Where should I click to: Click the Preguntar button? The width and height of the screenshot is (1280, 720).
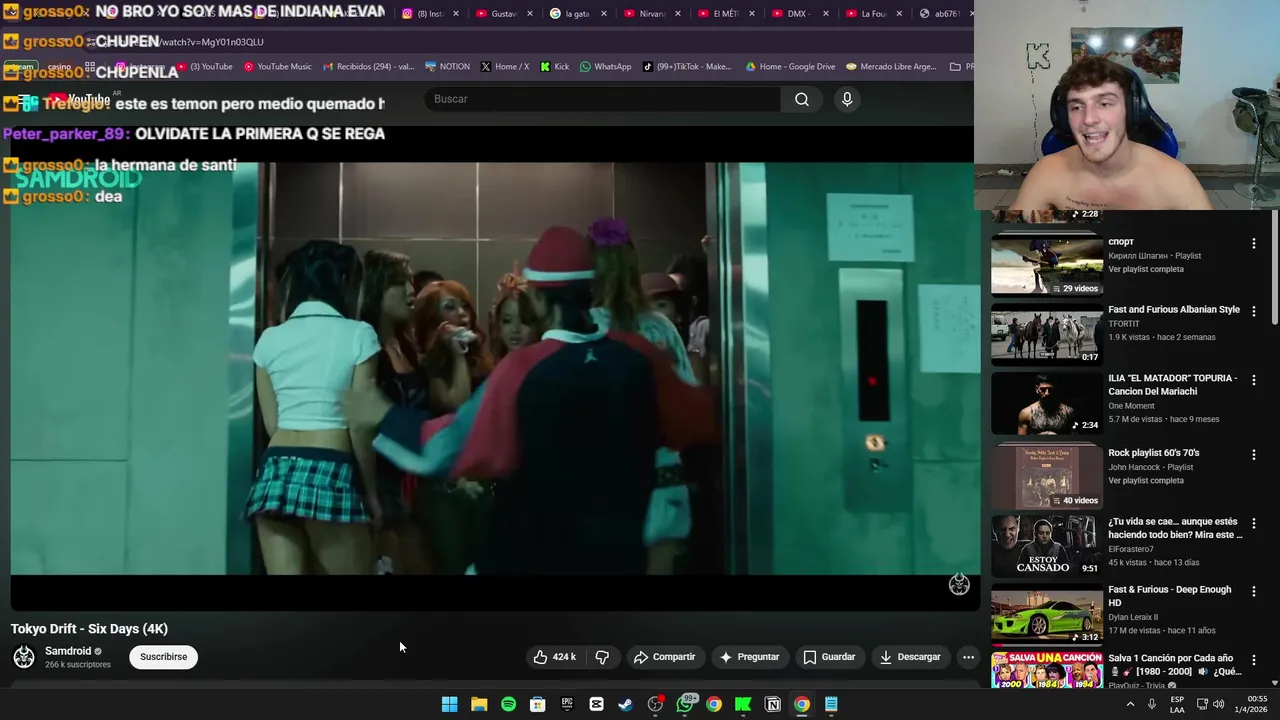tap(749, 657)
